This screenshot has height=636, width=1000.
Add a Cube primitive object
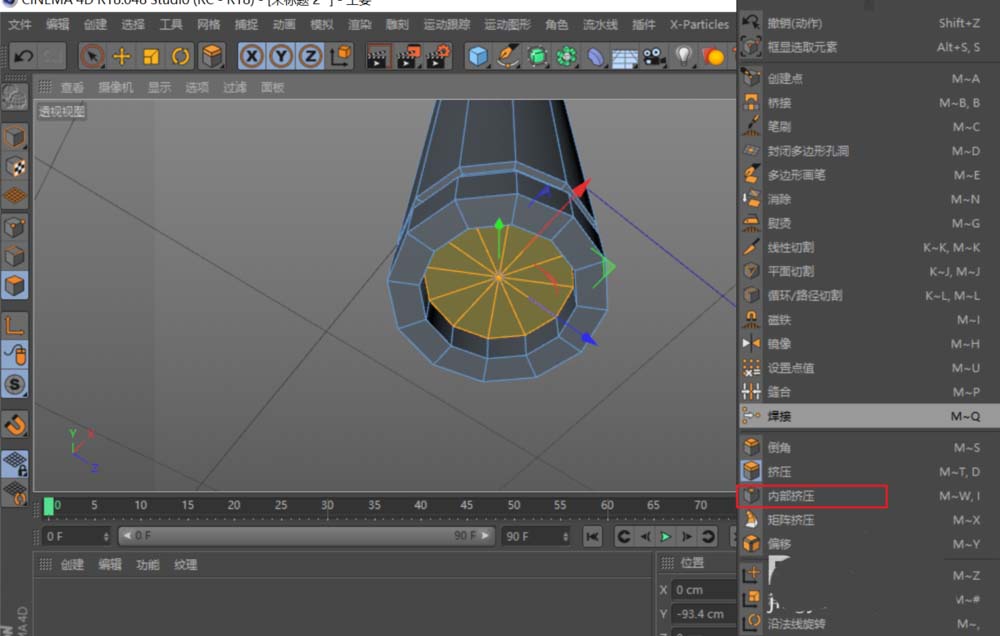(x=479, y=57)
